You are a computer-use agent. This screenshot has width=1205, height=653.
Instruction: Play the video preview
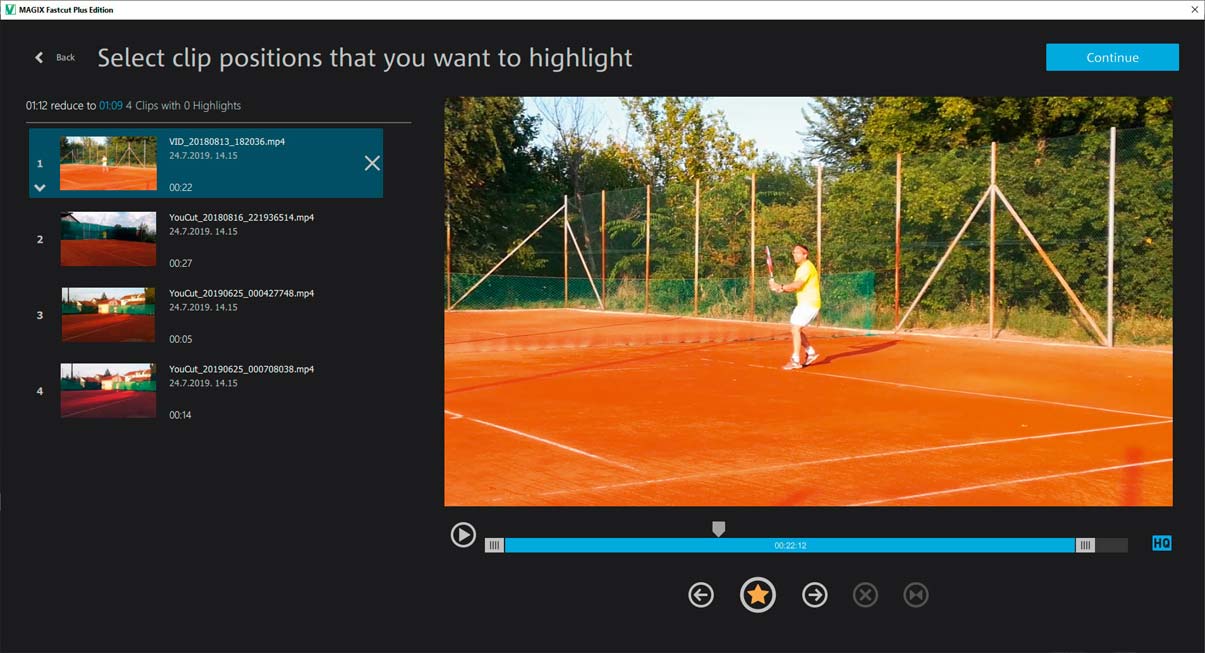click(x=463, y=535)
